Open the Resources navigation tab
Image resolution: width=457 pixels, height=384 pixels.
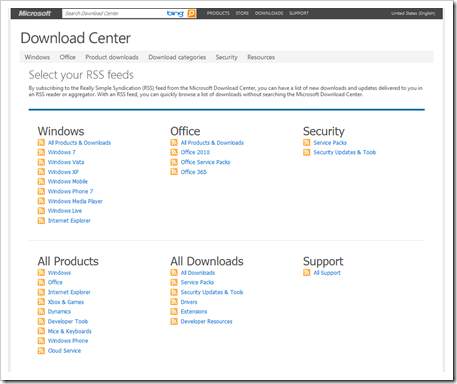[x=261, y=57]
